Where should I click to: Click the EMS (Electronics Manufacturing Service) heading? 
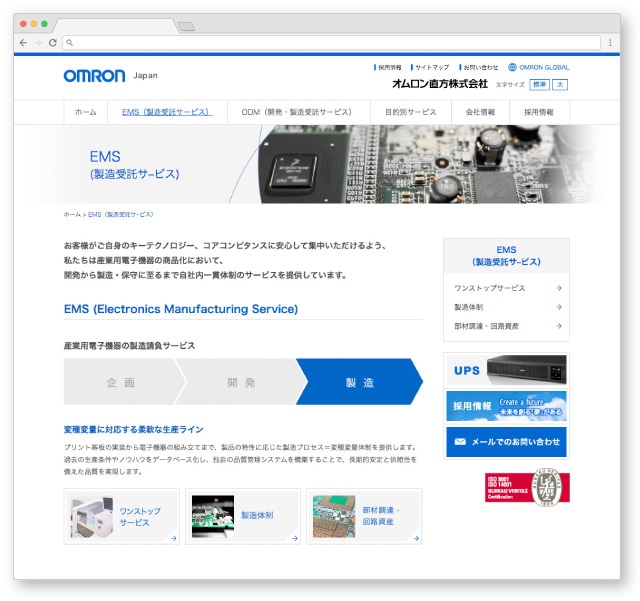pos(181,309)
